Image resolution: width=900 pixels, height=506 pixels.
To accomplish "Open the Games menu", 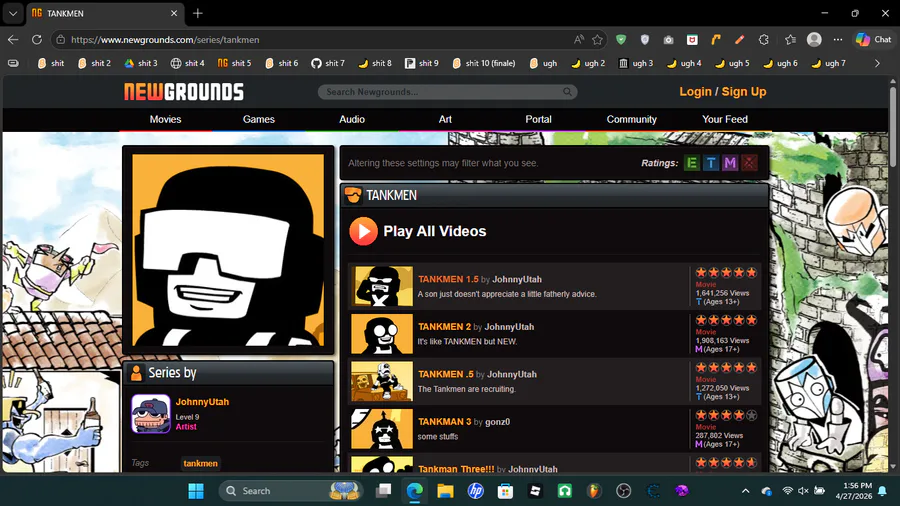I will coord(258,119).
